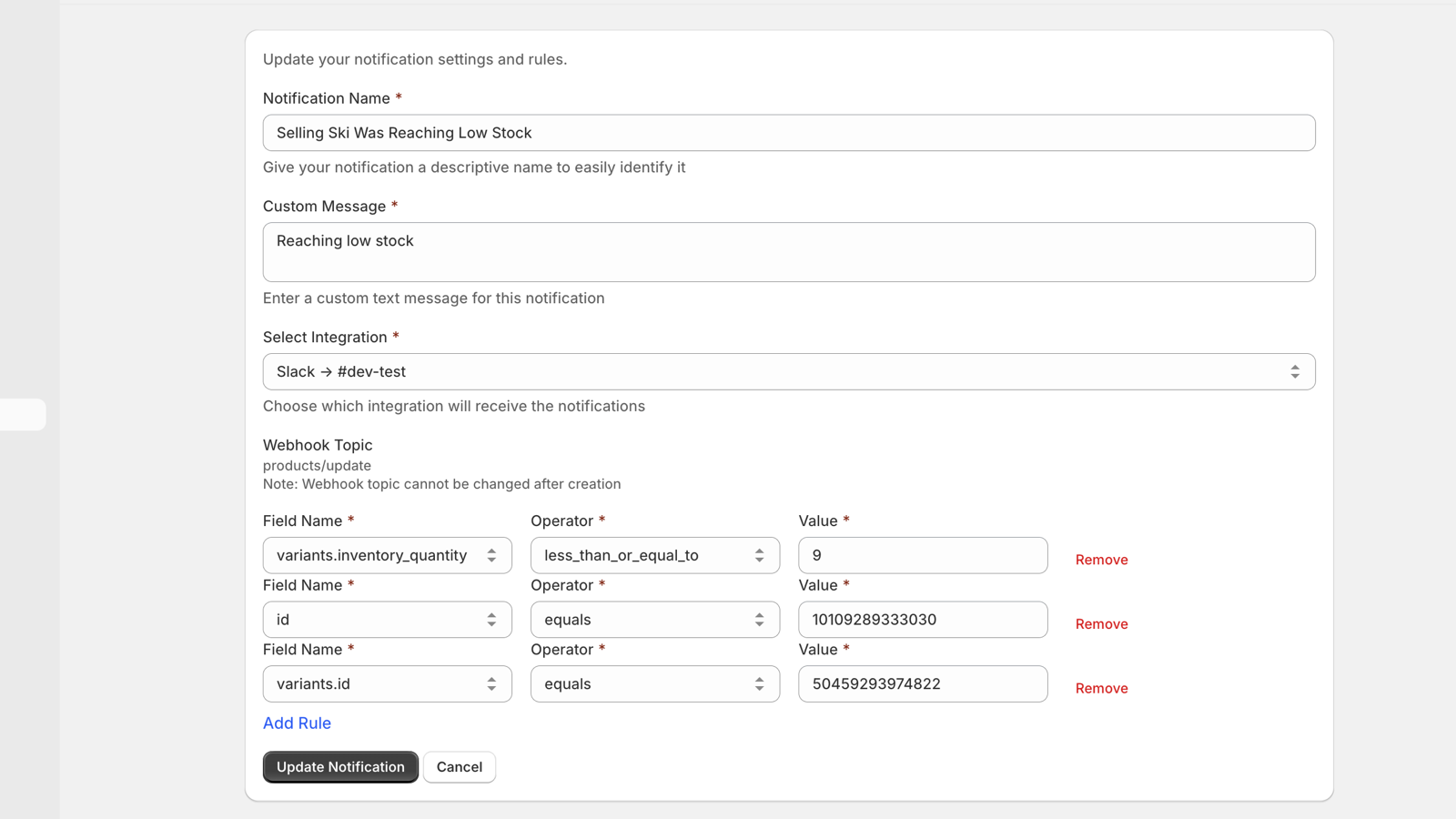Click the highlighted item in left sidebar
Image resolution: width=1456 pixels, height=819 pixels.
[x=23, y=415]
